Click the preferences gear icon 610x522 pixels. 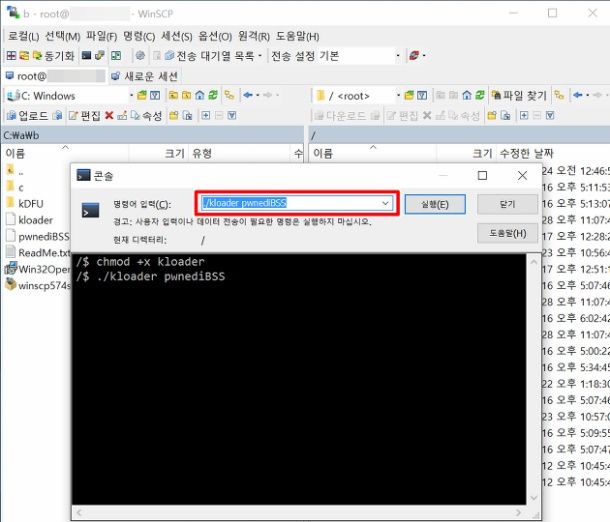[x=140, y=56]
